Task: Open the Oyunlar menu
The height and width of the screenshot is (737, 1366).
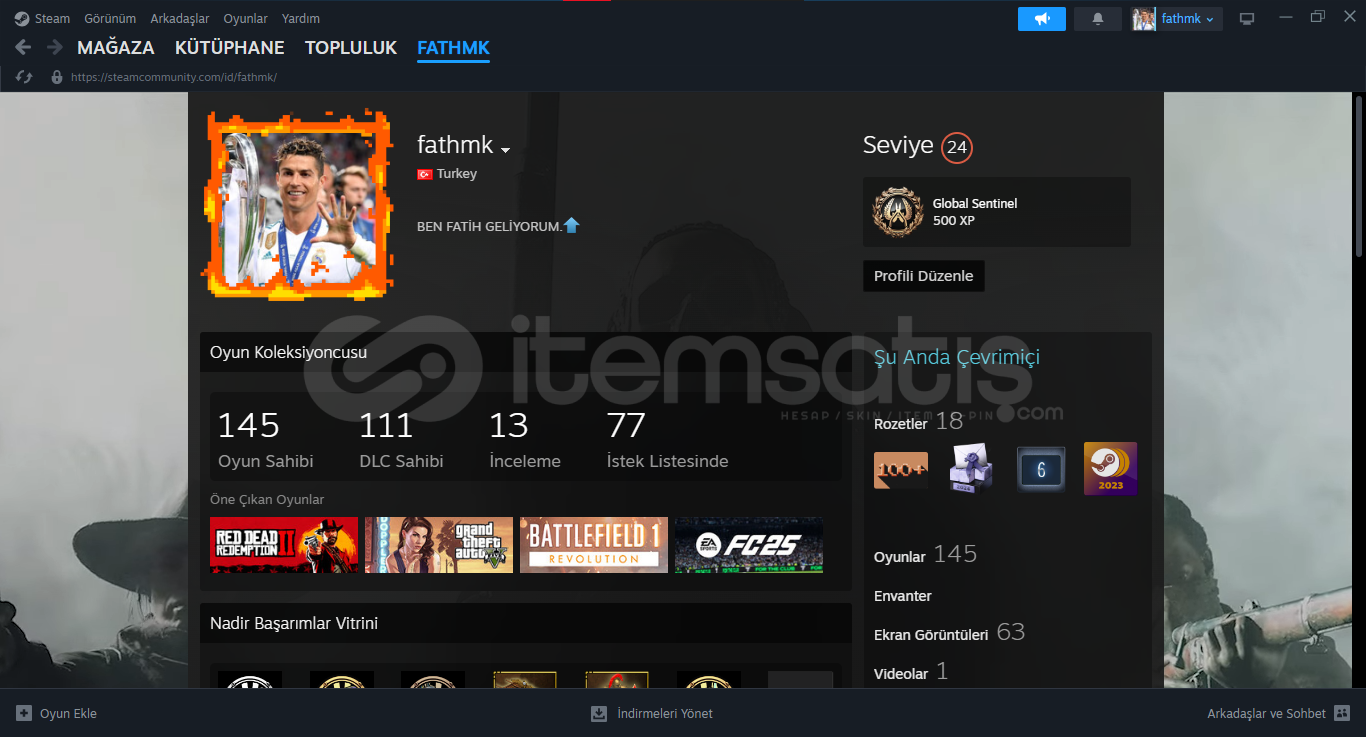Action: tap(245, 19)
